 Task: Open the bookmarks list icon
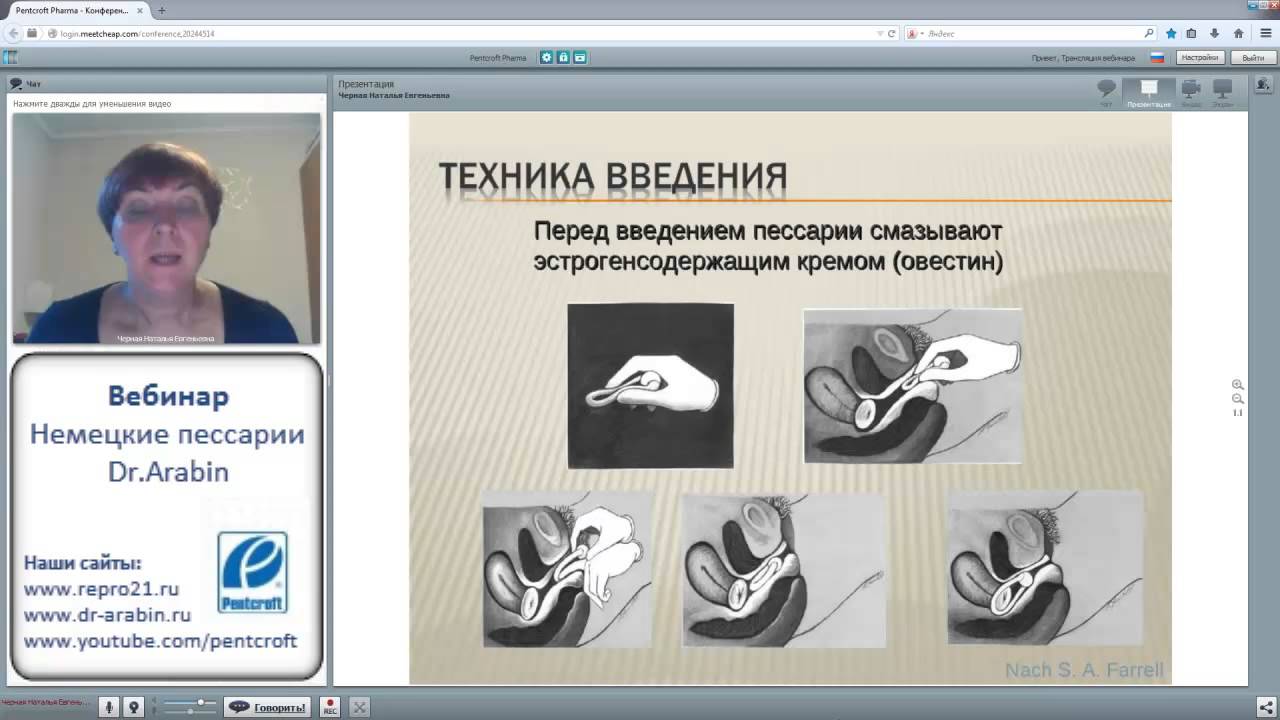[1192, 33]
